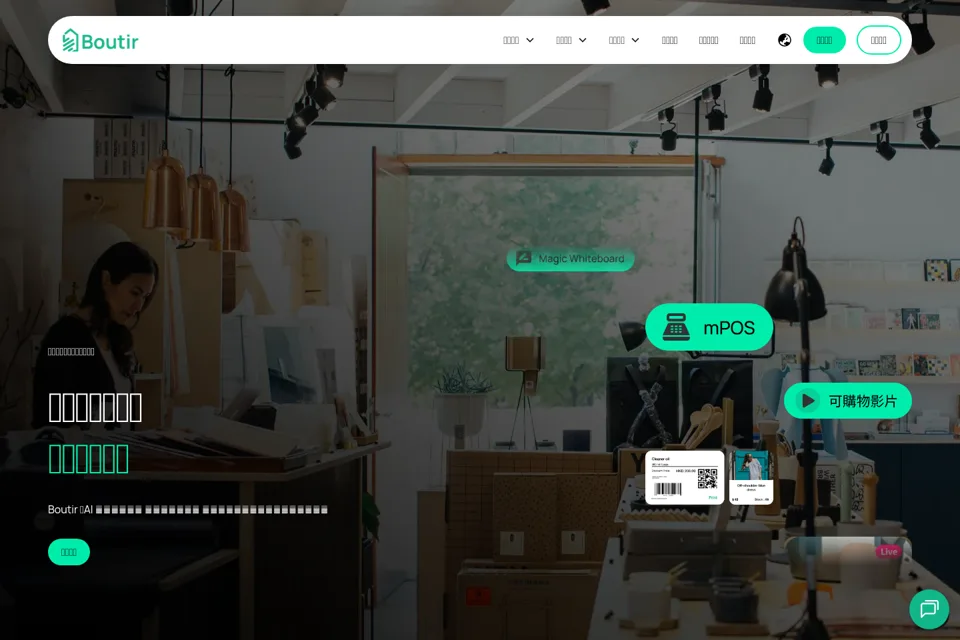
Task: Expand the middle navbar dropdown chevron
Action: coord(583,40)
